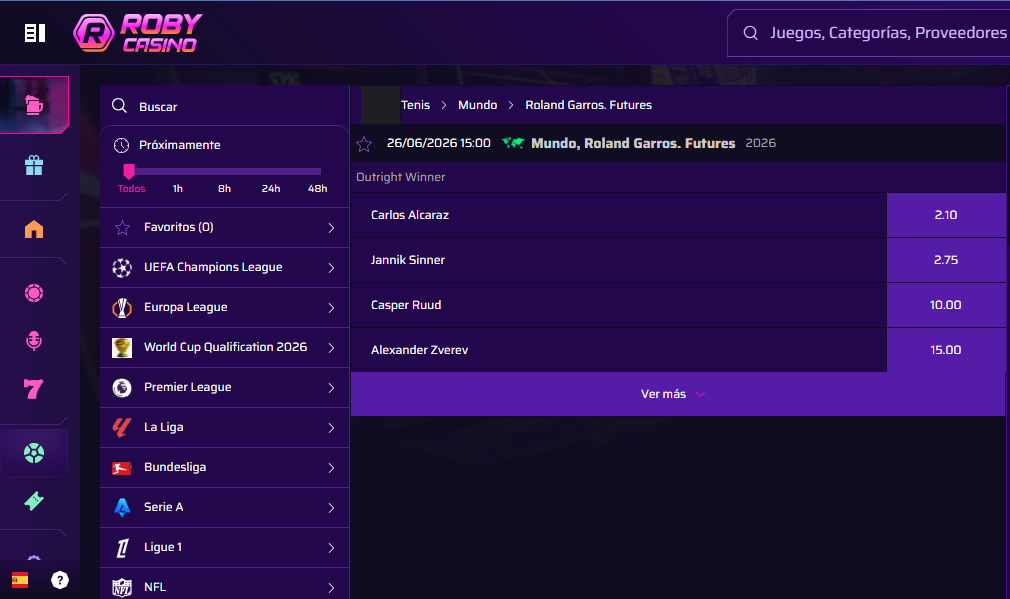Set time filter to 1h
The width and height of the screenshot is (1010, 599).
pos(178,189)
